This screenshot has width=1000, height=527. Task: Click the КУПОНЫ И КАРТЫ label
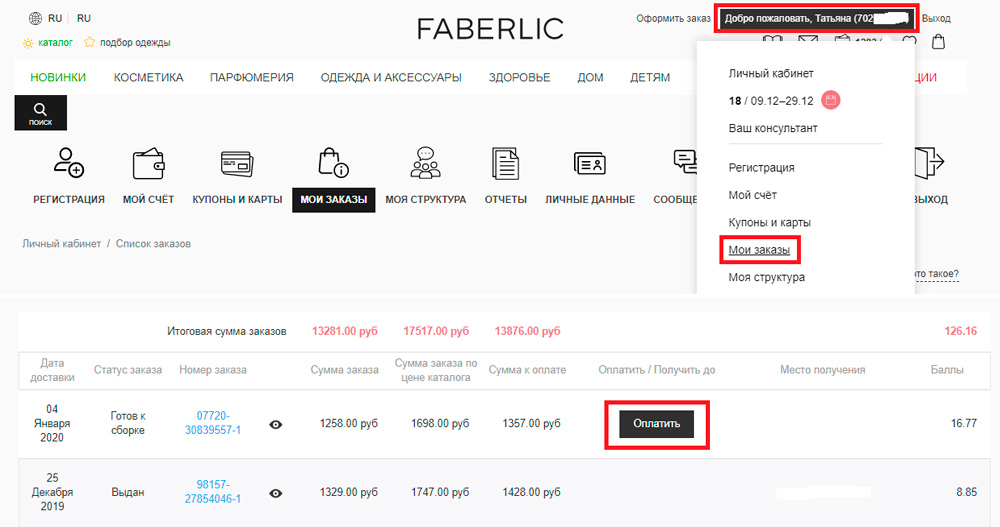pyautogui.click(x=237, y=200)
